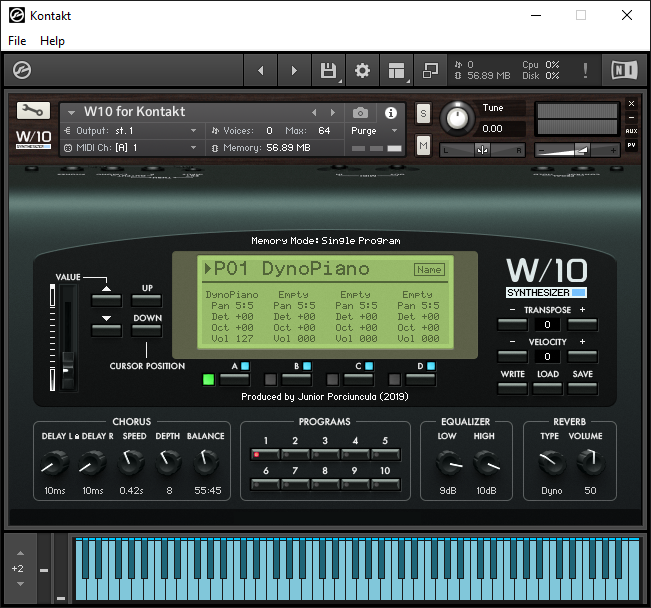
Task: Open the instrument name dropdown arrow
Action: tap(71, 113)
